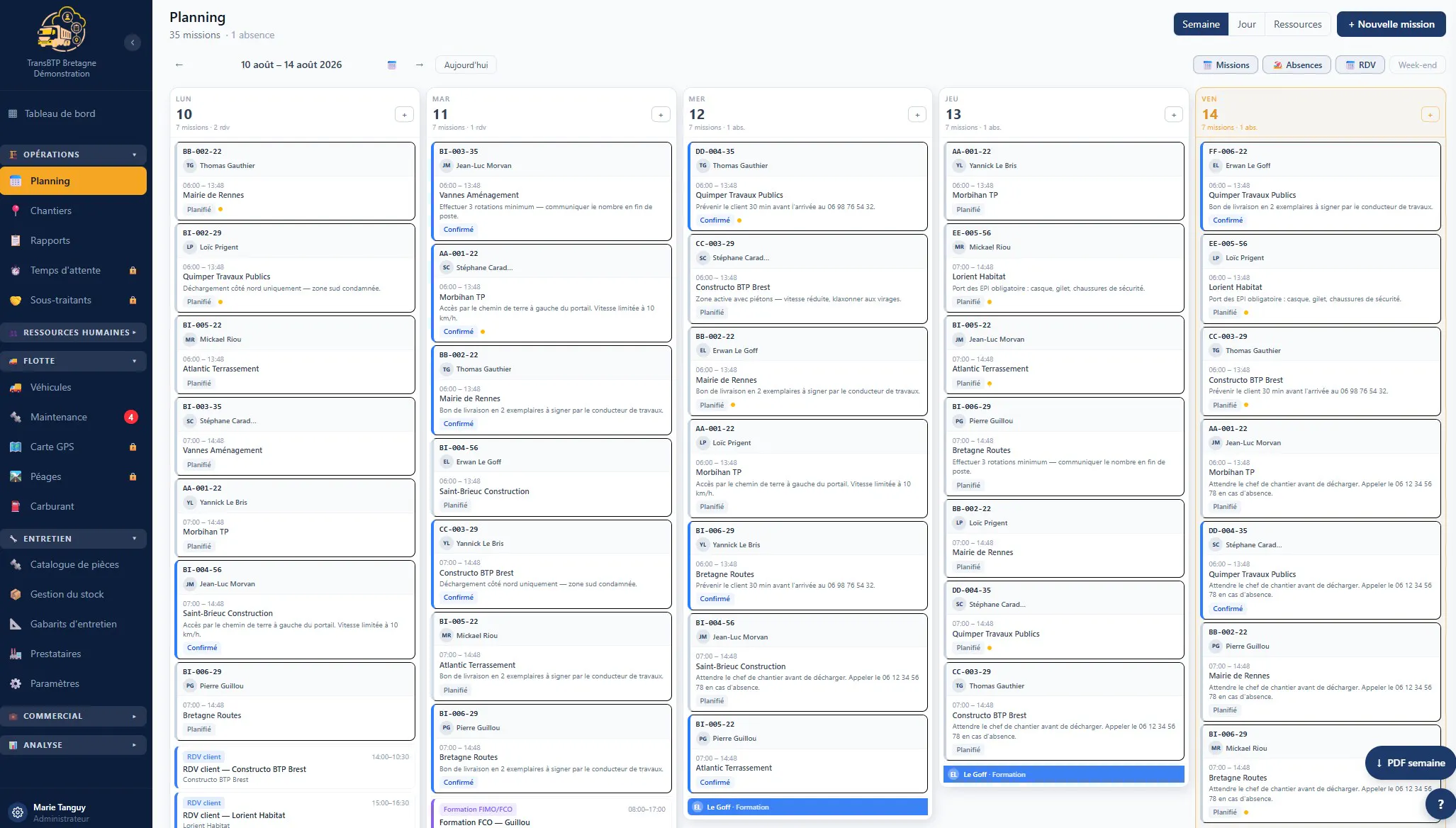Go to next week arrow
This screenshot has height=828, width=1456.
pos(420,65)
